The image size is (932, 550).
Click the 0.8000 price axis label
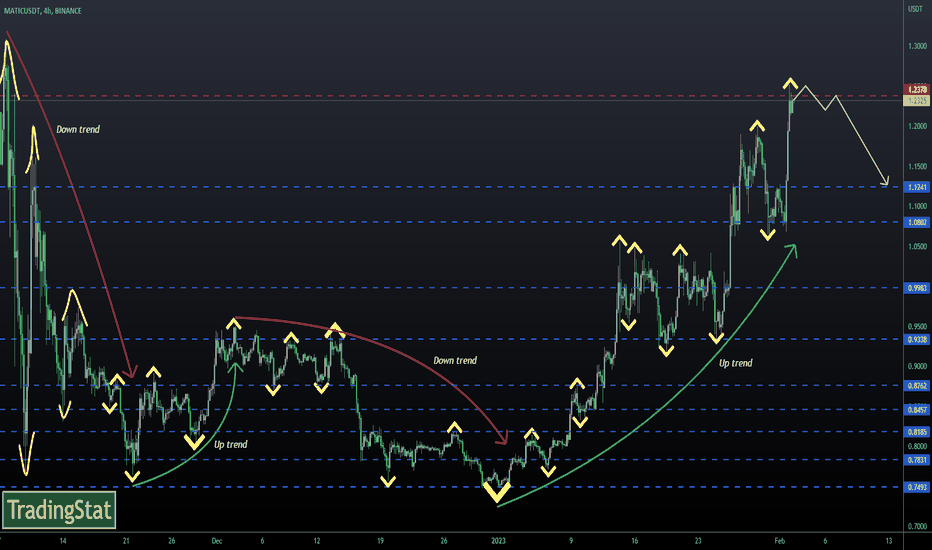coord(917,447)
